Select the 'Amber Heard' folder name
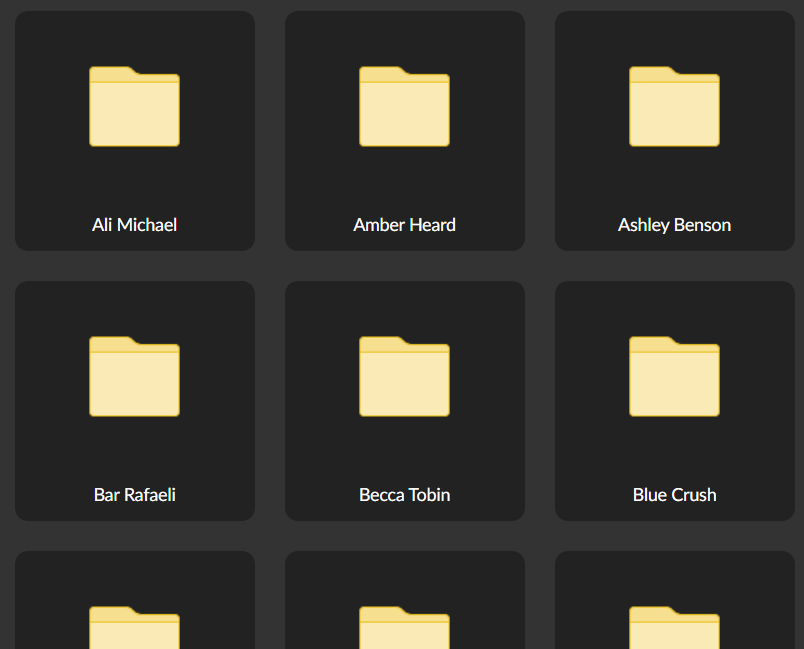804x649 pixels. click(405, 225)
